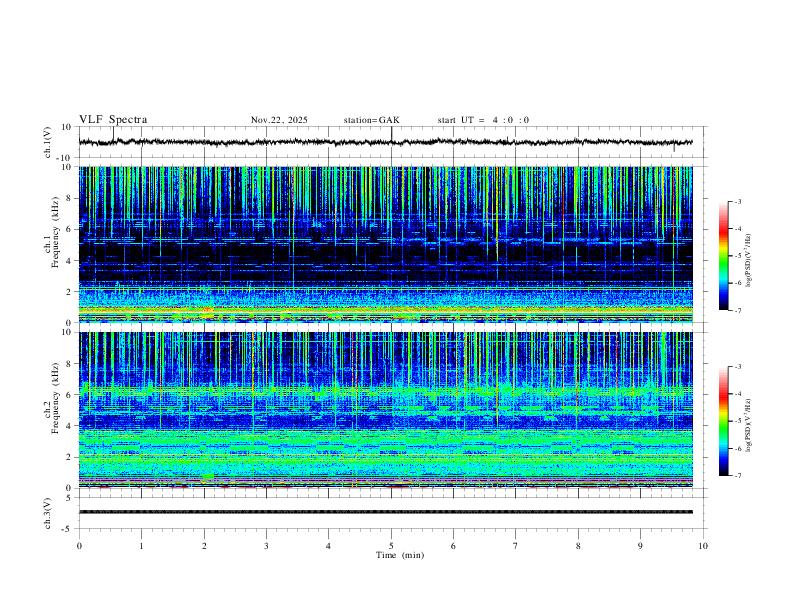Image resolution: width=792 pixels, height=612 pixels.
Task: Click the ch.3 voltage trace band
Action: 386,512
